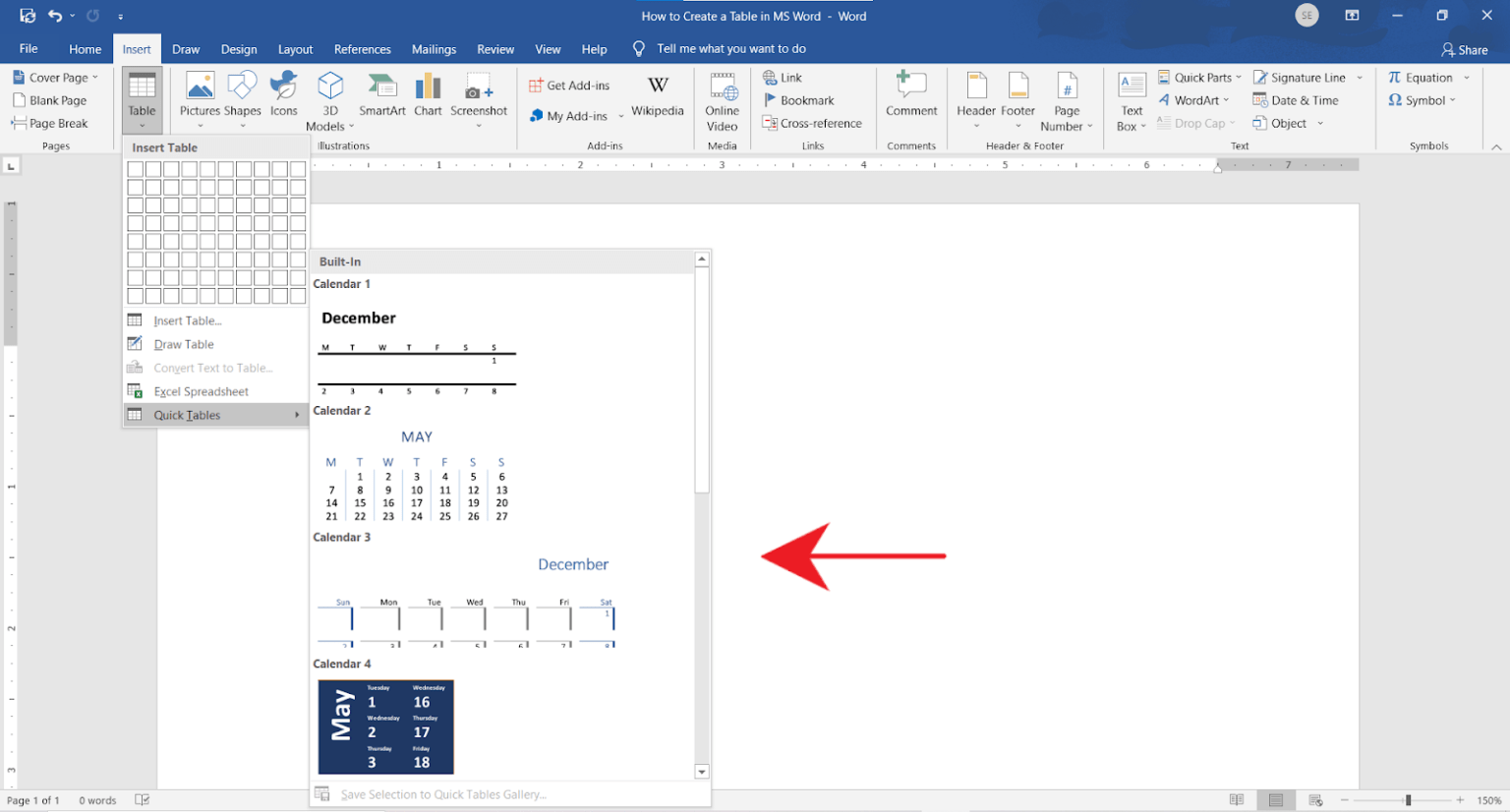This screenshot has height=812, width=1510.
Task: Click the Get Add-ins button
Action: 569,86
